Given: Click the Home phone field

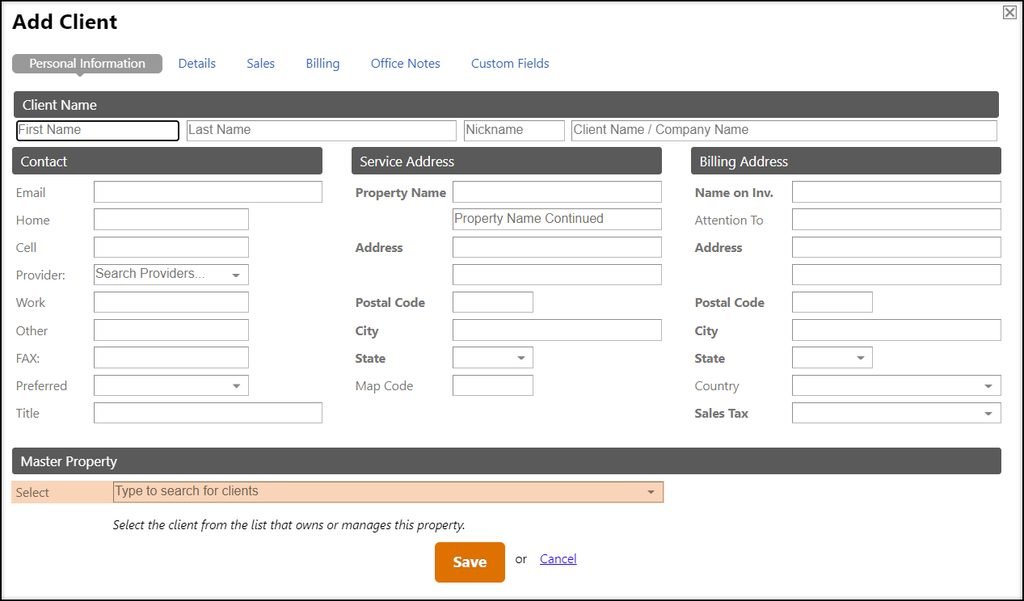Looking at the screenshot, I should (171, 219).
